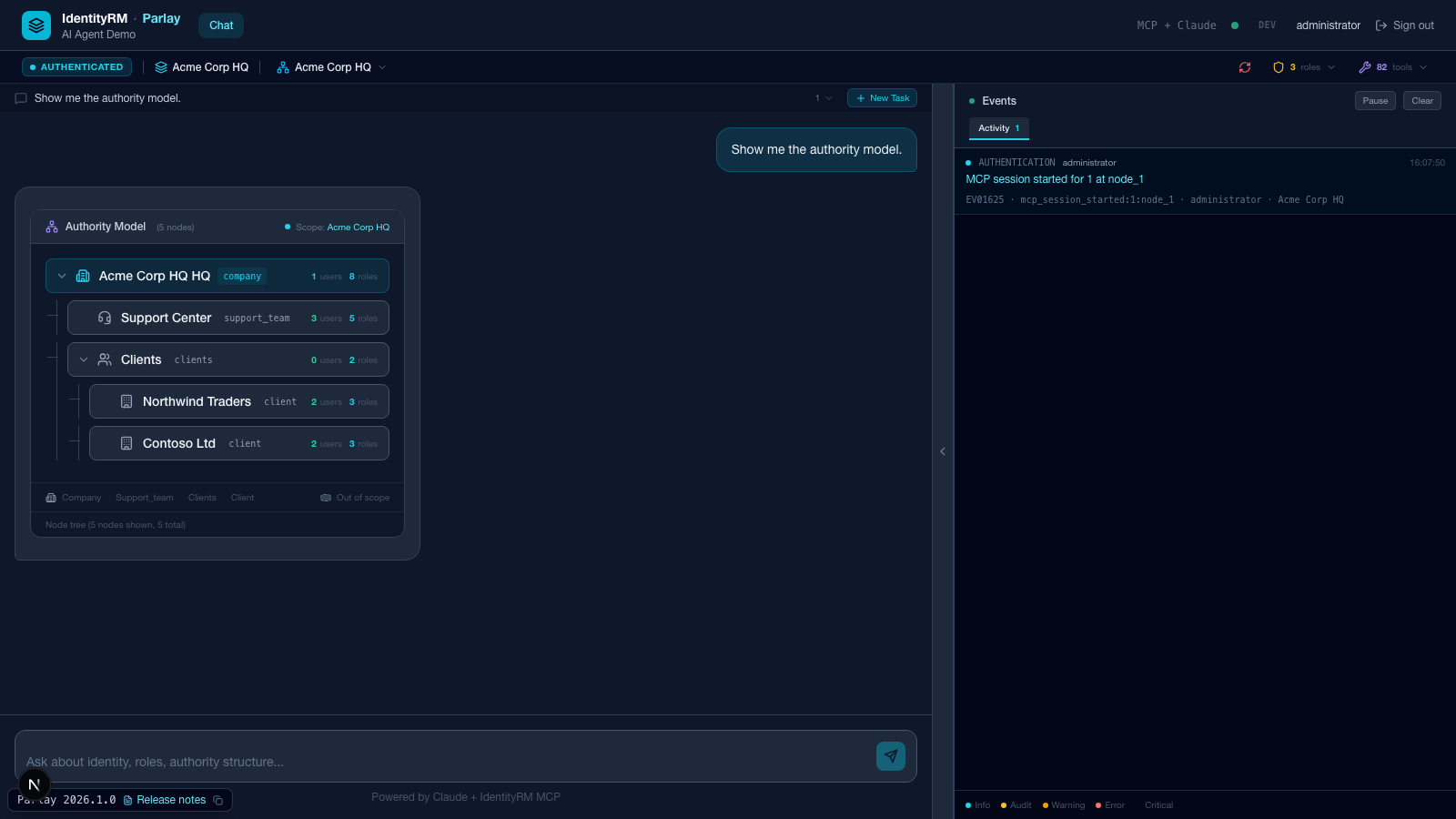Expand the 3 roles dropdown
Screen dimensions: 1456x819
pyautogui.click(x=1304, y=67)
